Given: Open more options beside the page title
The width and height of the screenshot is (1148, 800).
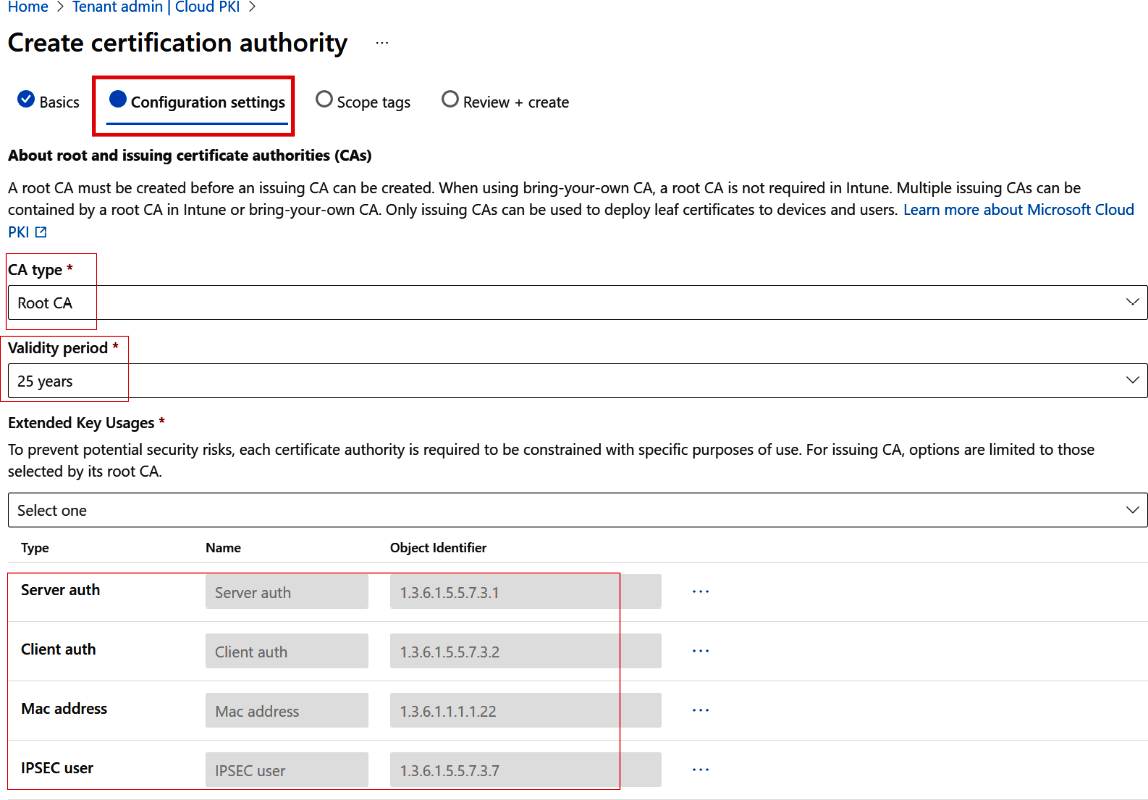Looking at the screenshot, I should tap(381, 42).
